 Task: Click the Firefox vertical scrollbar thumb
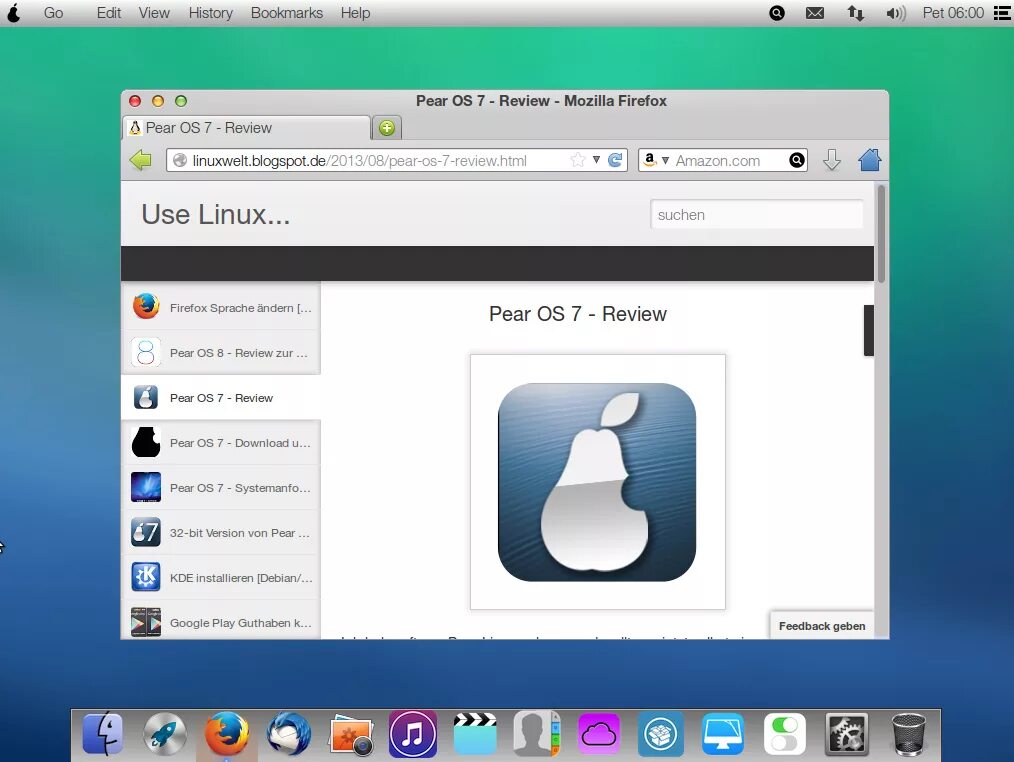(881, 233)
